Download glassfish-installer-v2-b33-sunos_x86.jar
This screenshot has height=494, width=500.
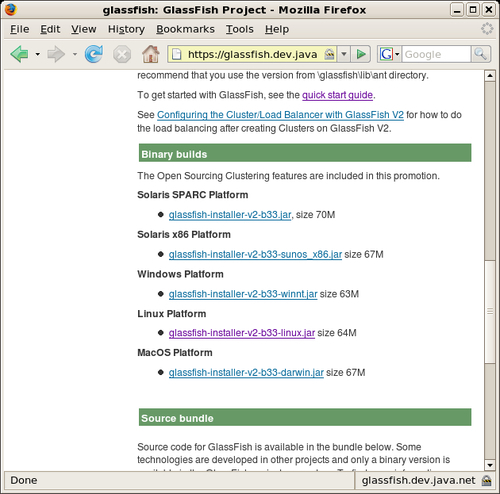255,255
